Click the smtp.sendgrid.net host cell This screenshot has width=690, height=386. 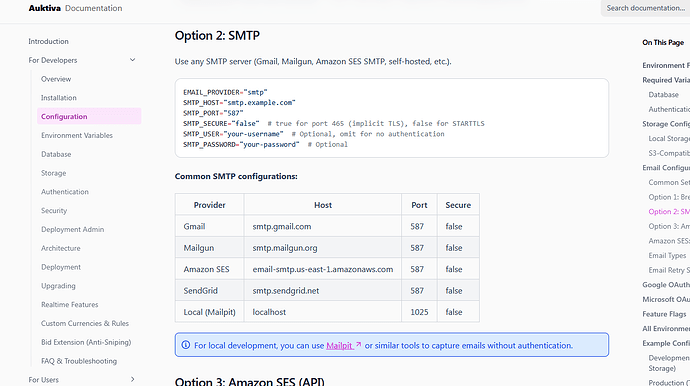coord(323,290)
